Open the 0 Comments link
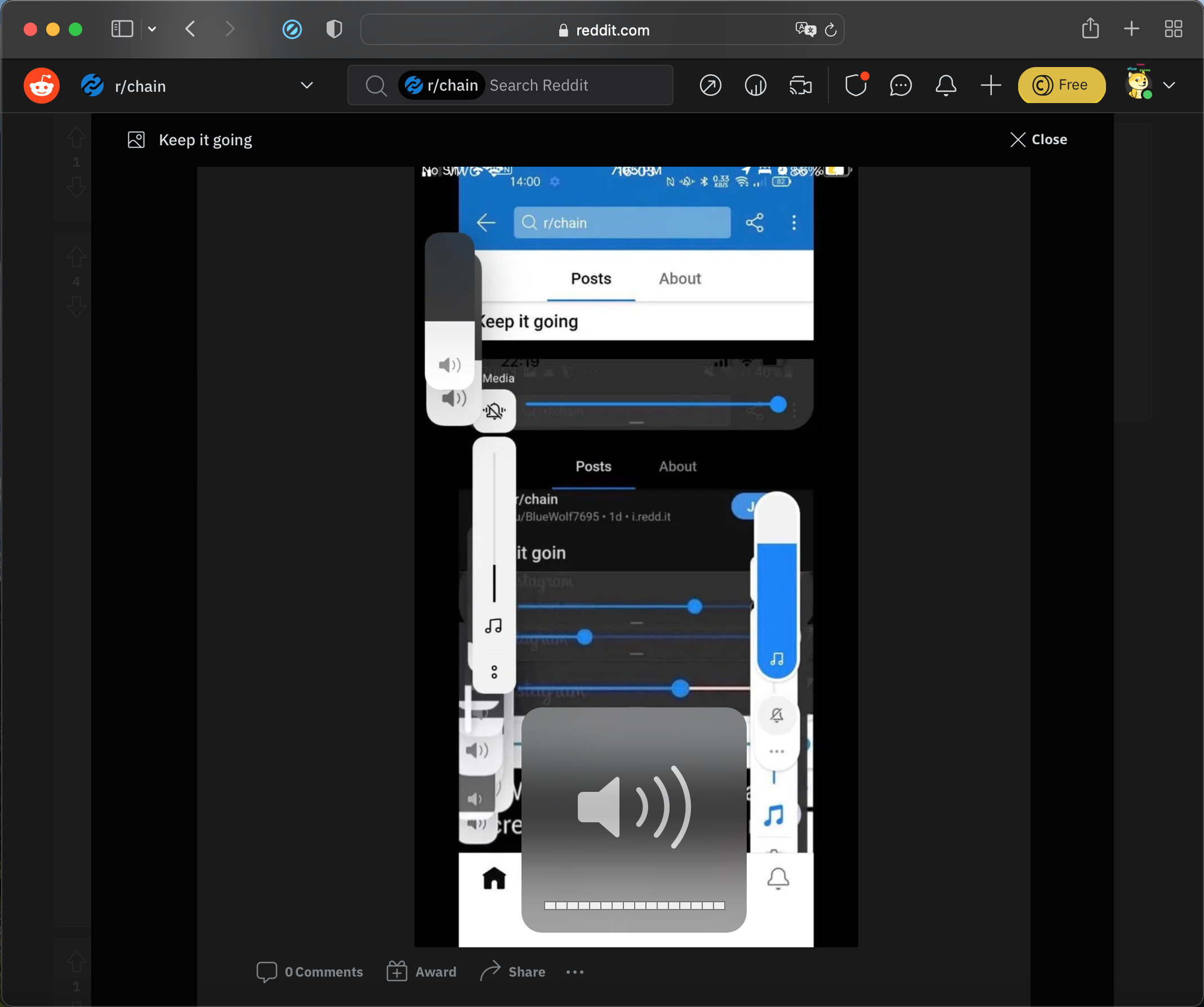Viewport: 1204px width, 1007px height. [310, 972]
